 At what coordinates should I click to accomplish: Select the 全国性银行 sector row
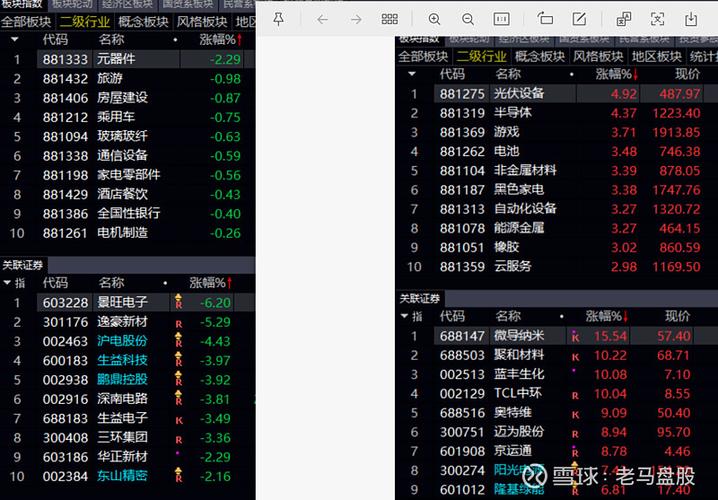pos(128,214)
